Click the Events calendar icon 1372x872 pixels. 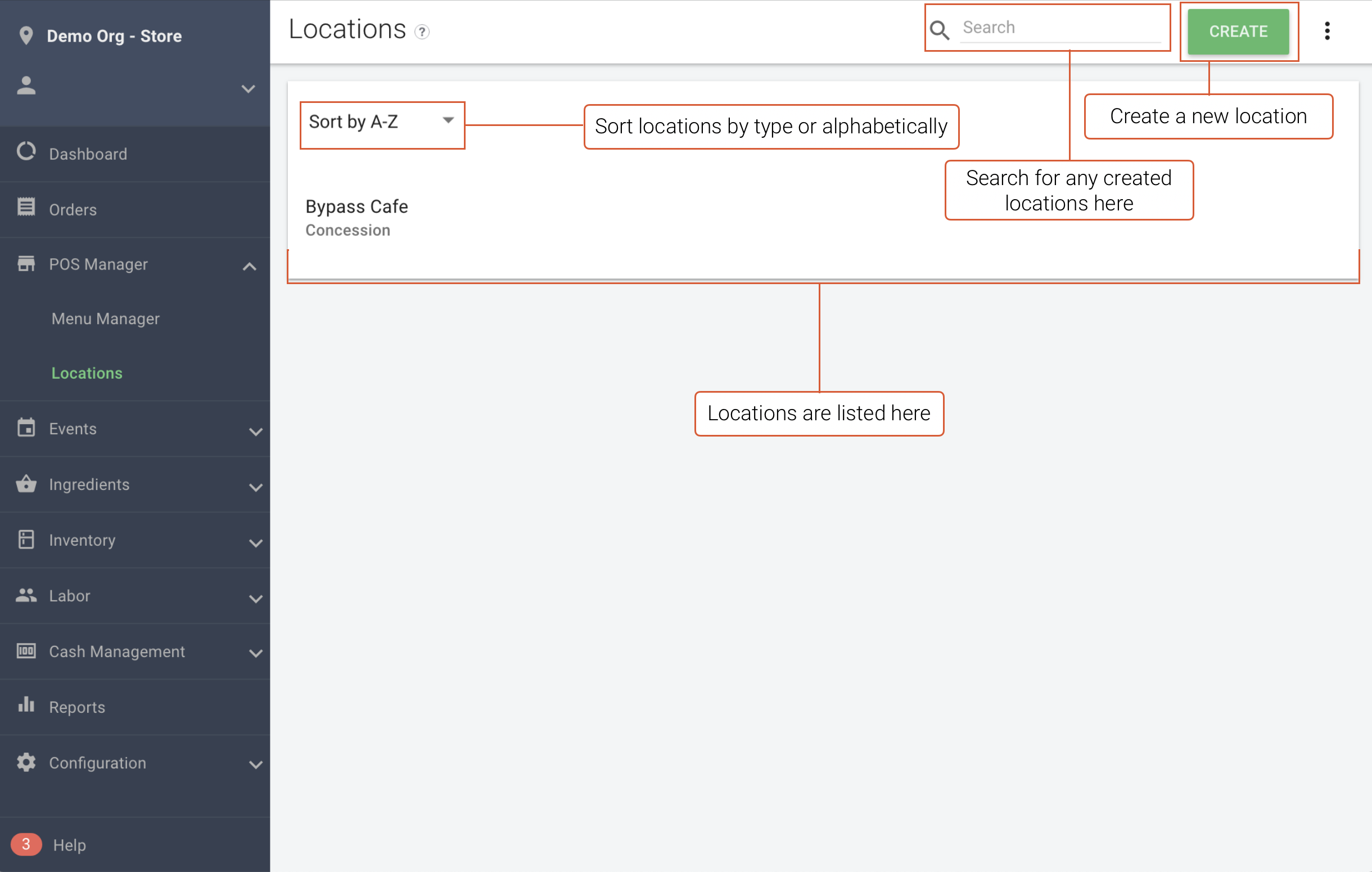tap(26, 428)
